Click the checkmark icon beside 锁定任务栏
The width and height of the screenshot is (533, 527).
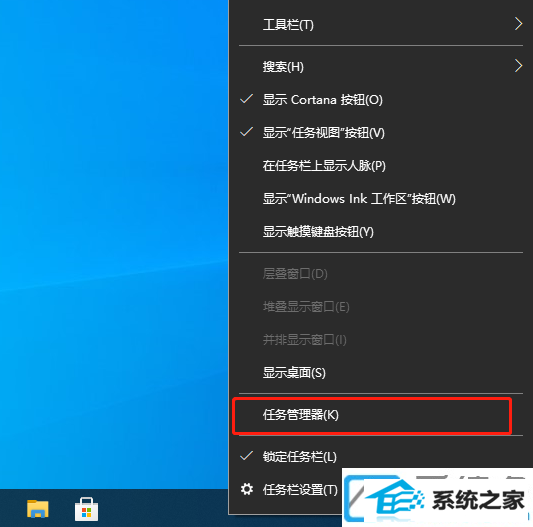click(x=246, y=456)
